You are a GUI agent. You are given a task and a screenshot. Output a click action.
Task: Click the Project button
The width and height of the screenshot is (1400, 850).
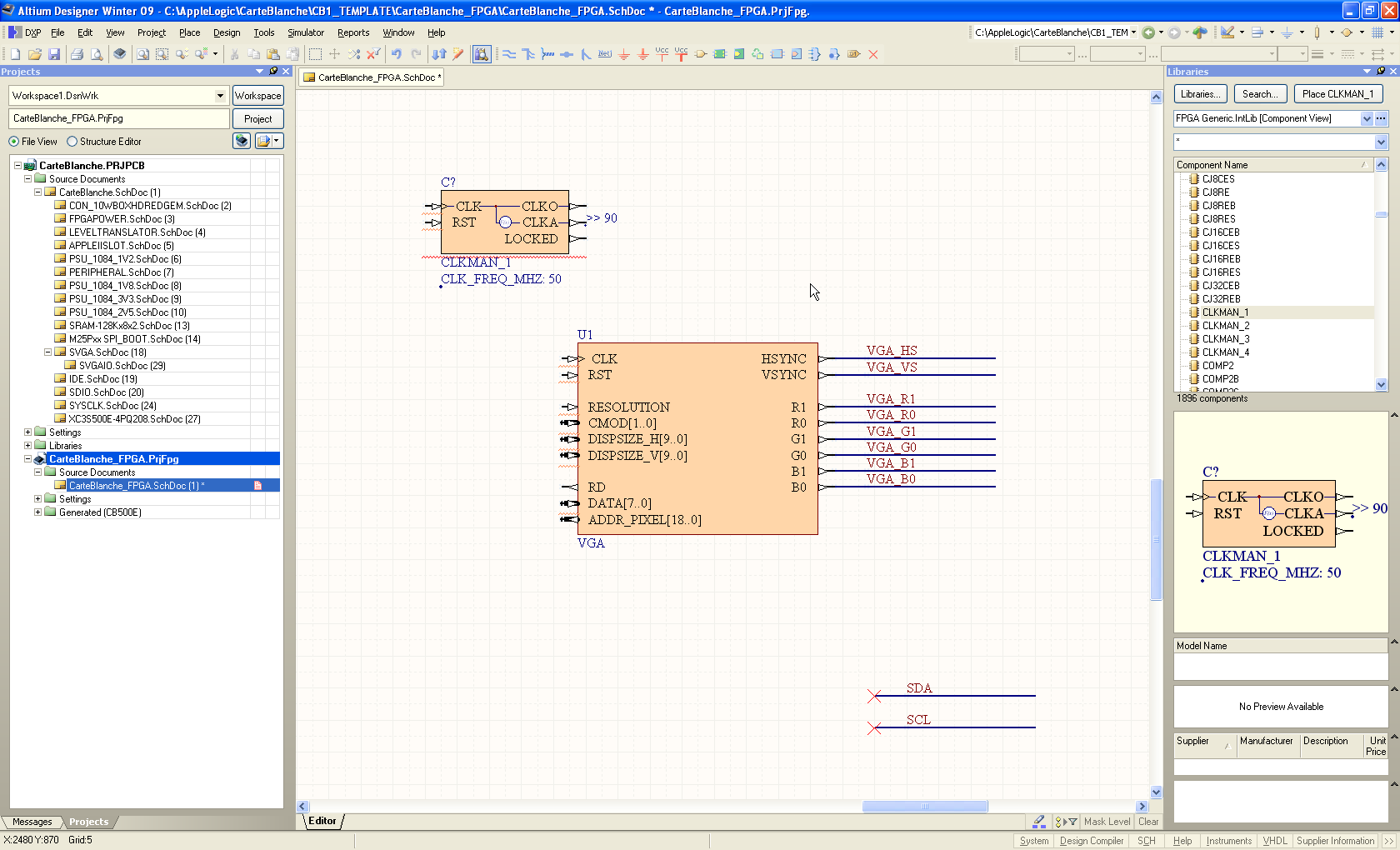pyautogui.click(x=257, y=119)
